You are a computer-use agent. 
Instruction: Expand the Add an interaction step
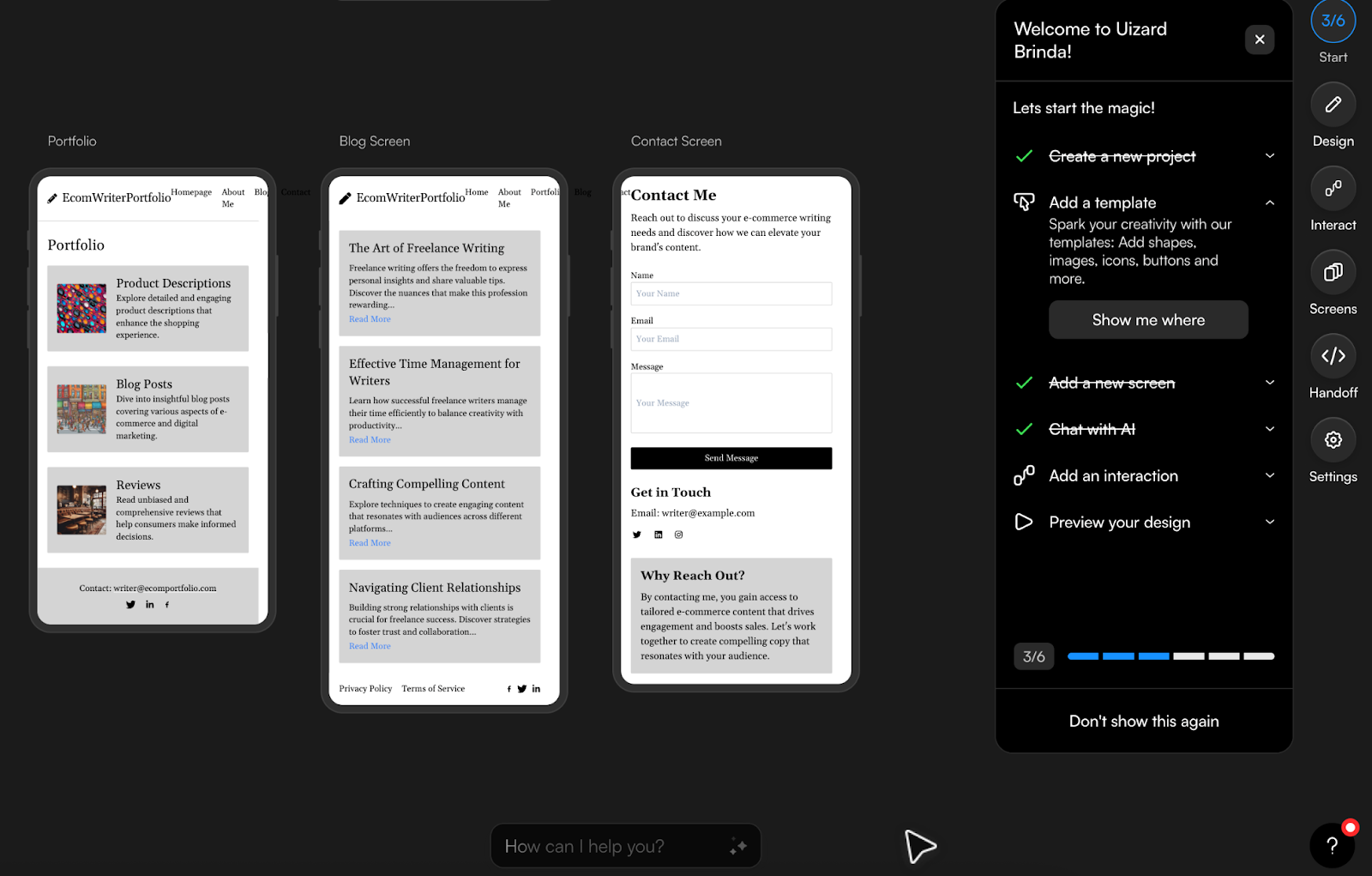(x=1270, y=475)
